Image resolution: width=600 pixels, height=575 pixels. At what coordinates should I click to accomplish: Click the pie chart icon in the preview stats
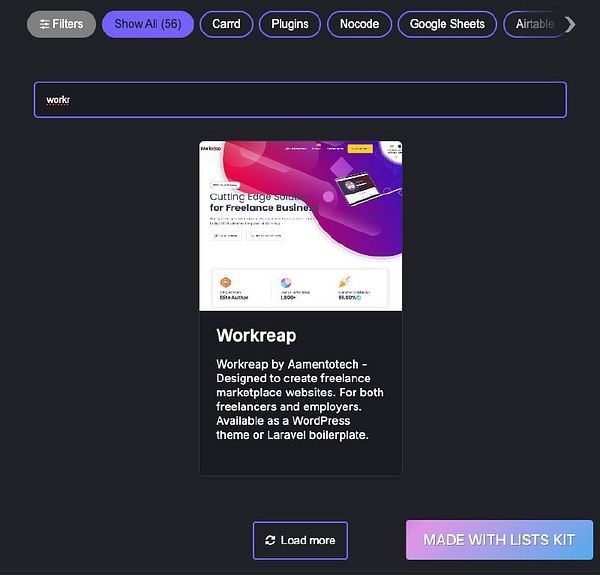coord(286,283)
